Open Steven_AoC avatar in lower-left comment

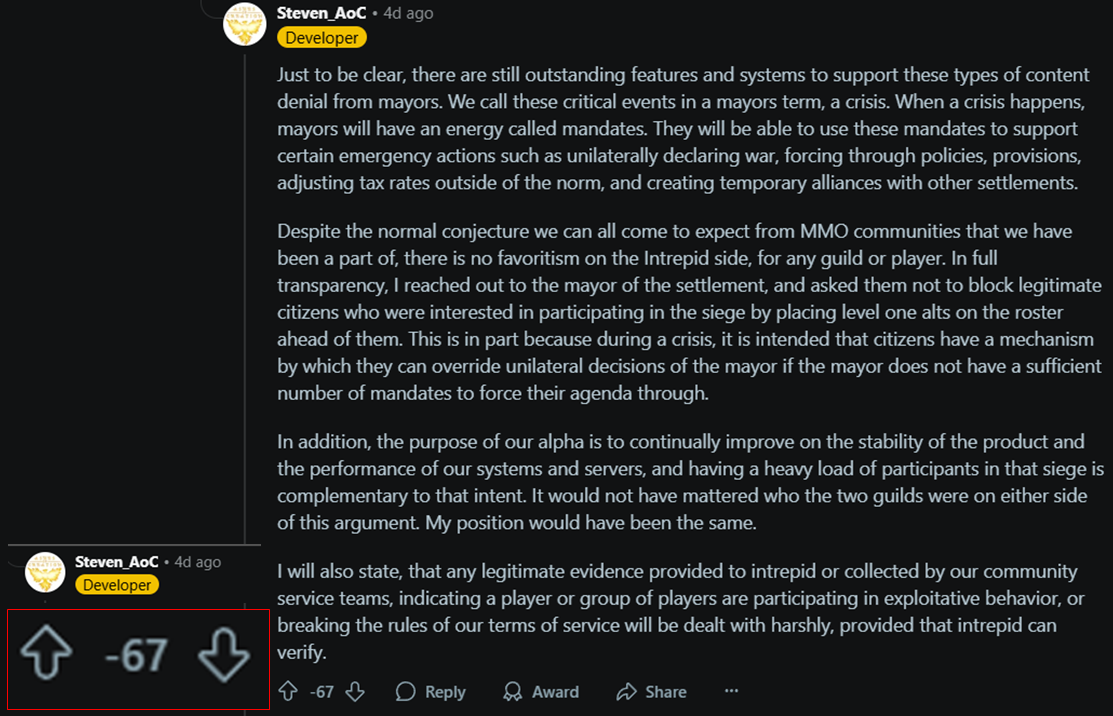44,572
